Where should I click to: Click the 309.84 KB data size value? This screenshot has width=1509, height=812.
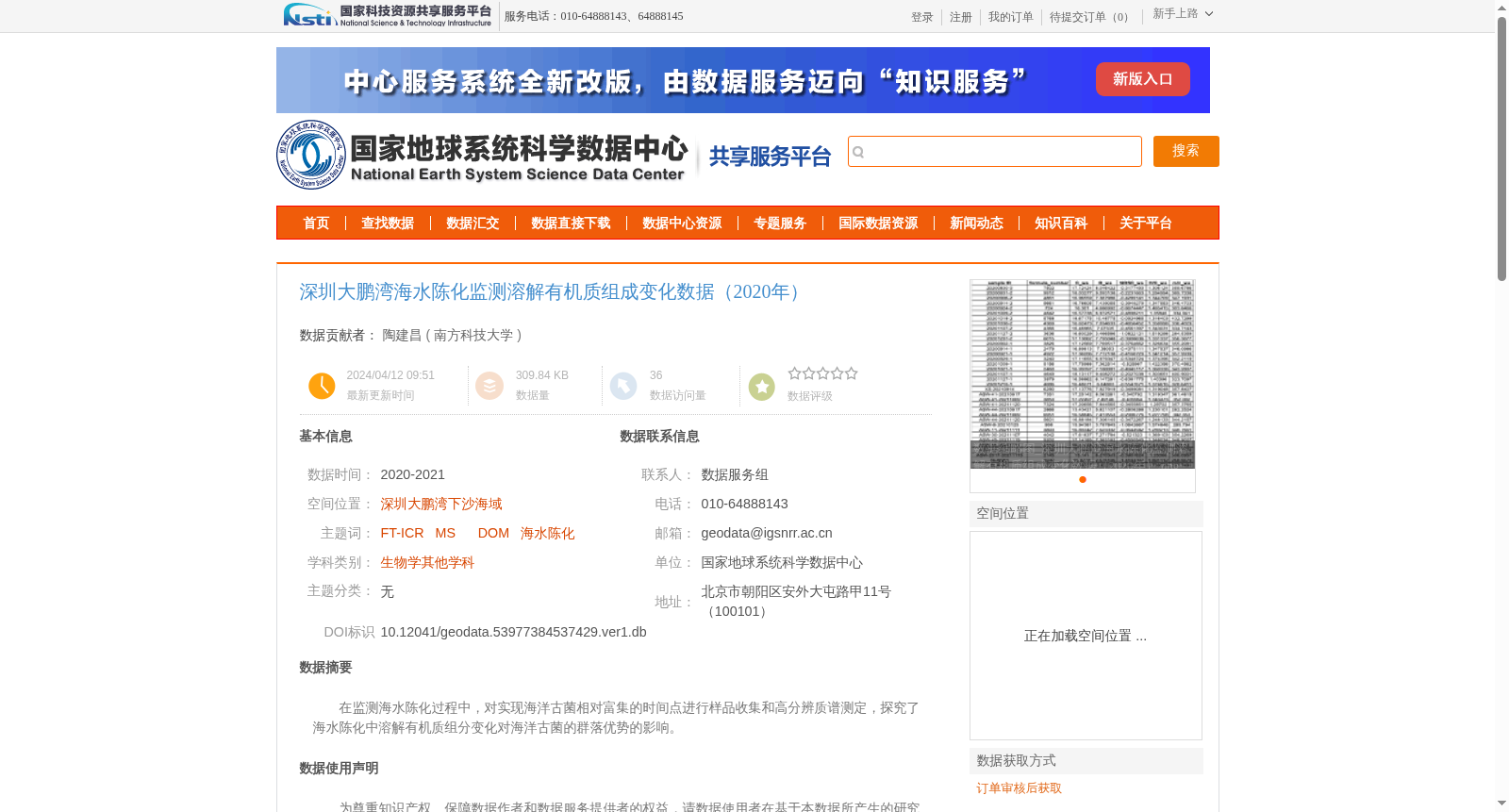pyautogui.click(x=542, y=375)
